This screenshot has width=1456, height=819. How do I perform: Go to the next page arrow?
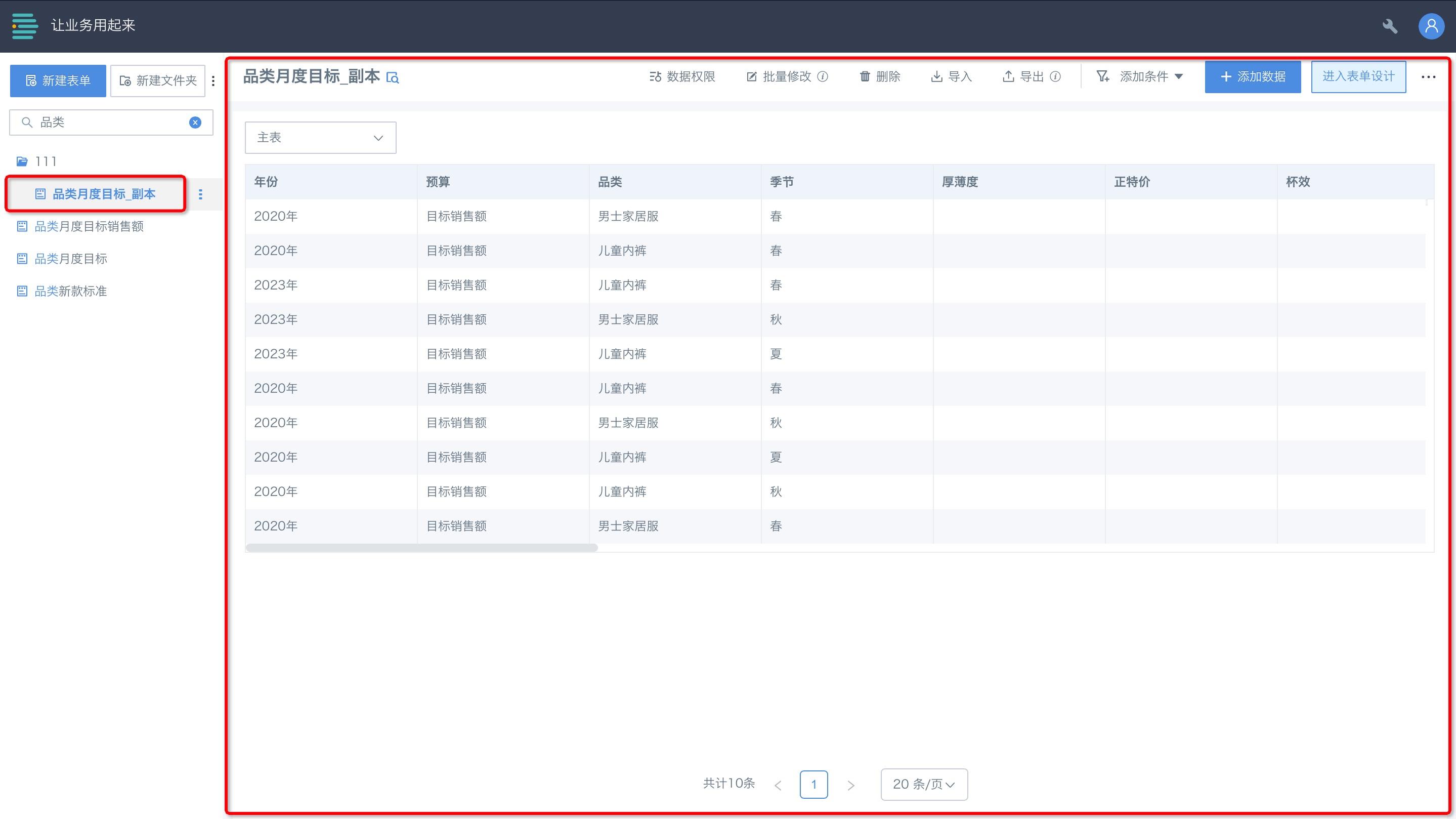850,785
